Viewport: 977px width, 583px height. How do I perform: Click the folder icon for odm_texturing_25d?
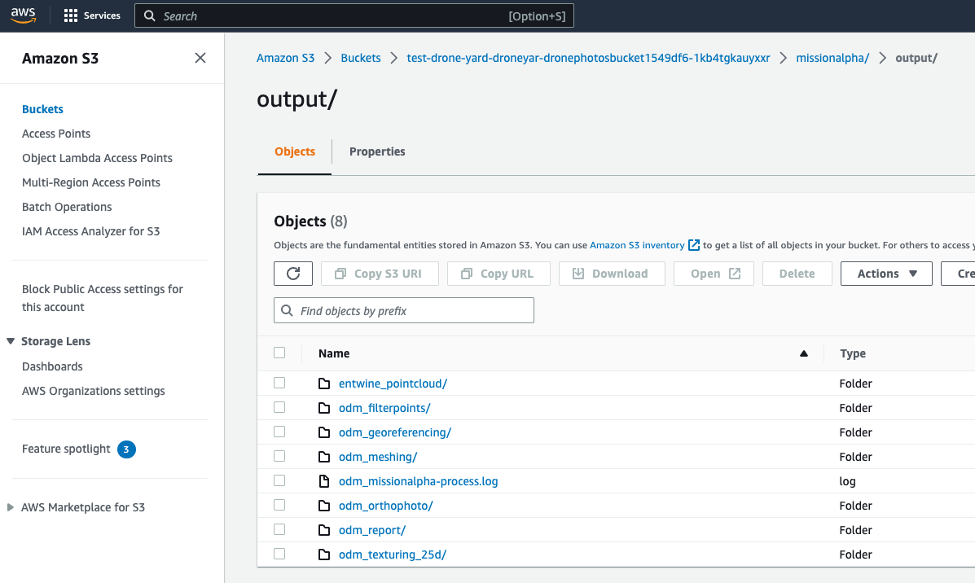[324, 554]
